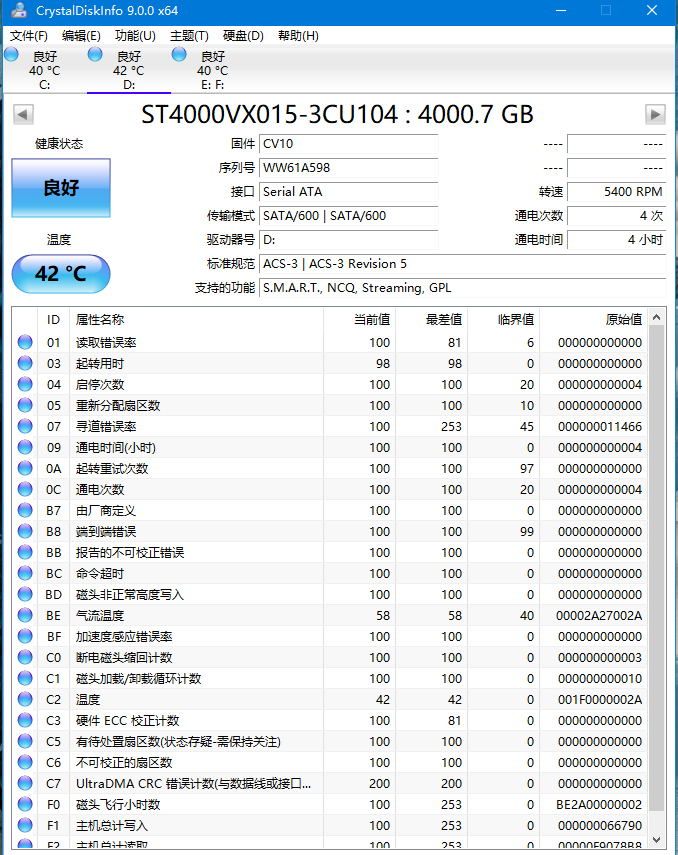The height and width of the screenshot is (855, 678).
Task: Go to previous disk with left arrow
Action: (23, 115)
